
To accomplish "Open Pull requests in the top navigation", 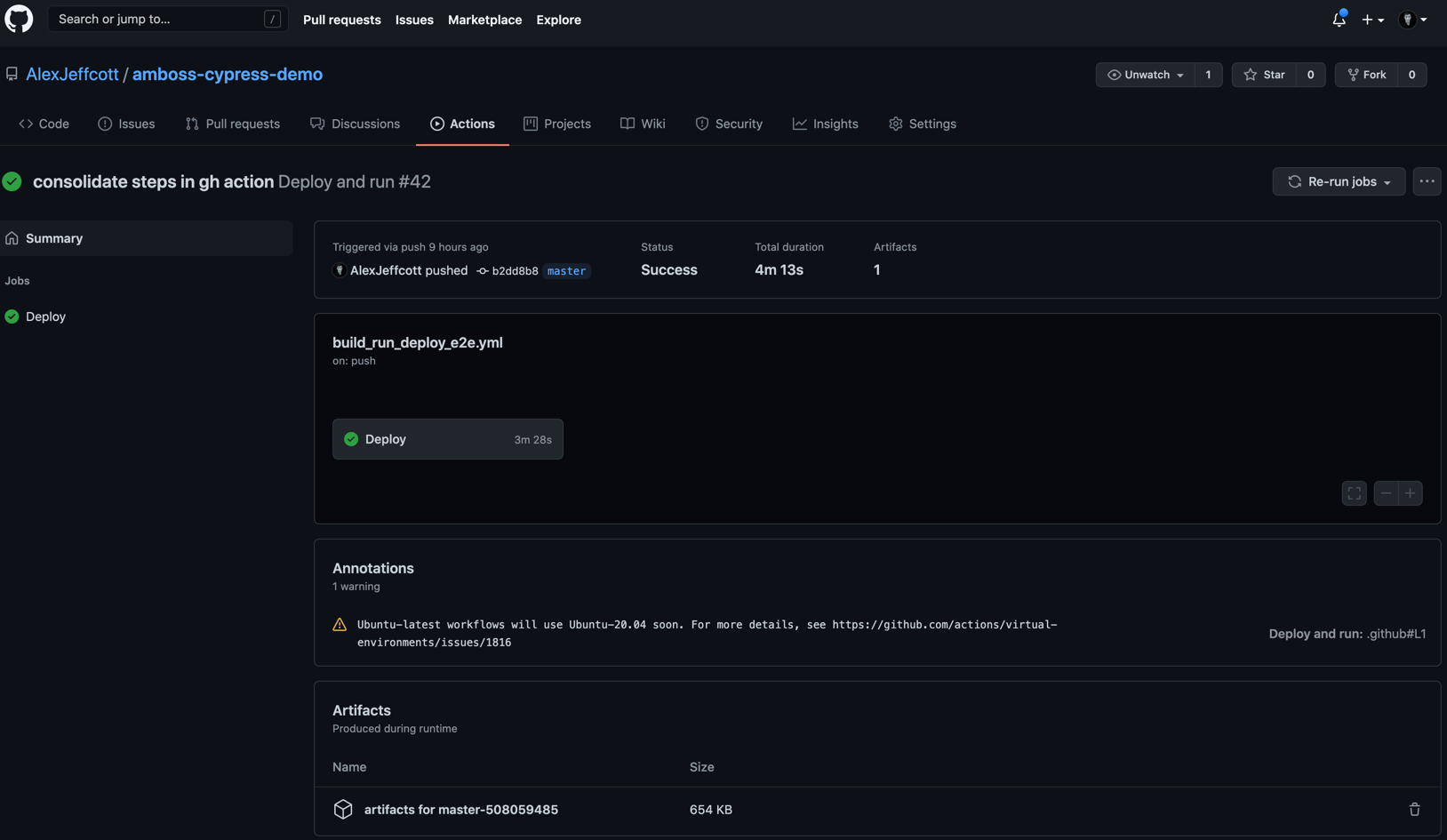I will coord(342,19).
